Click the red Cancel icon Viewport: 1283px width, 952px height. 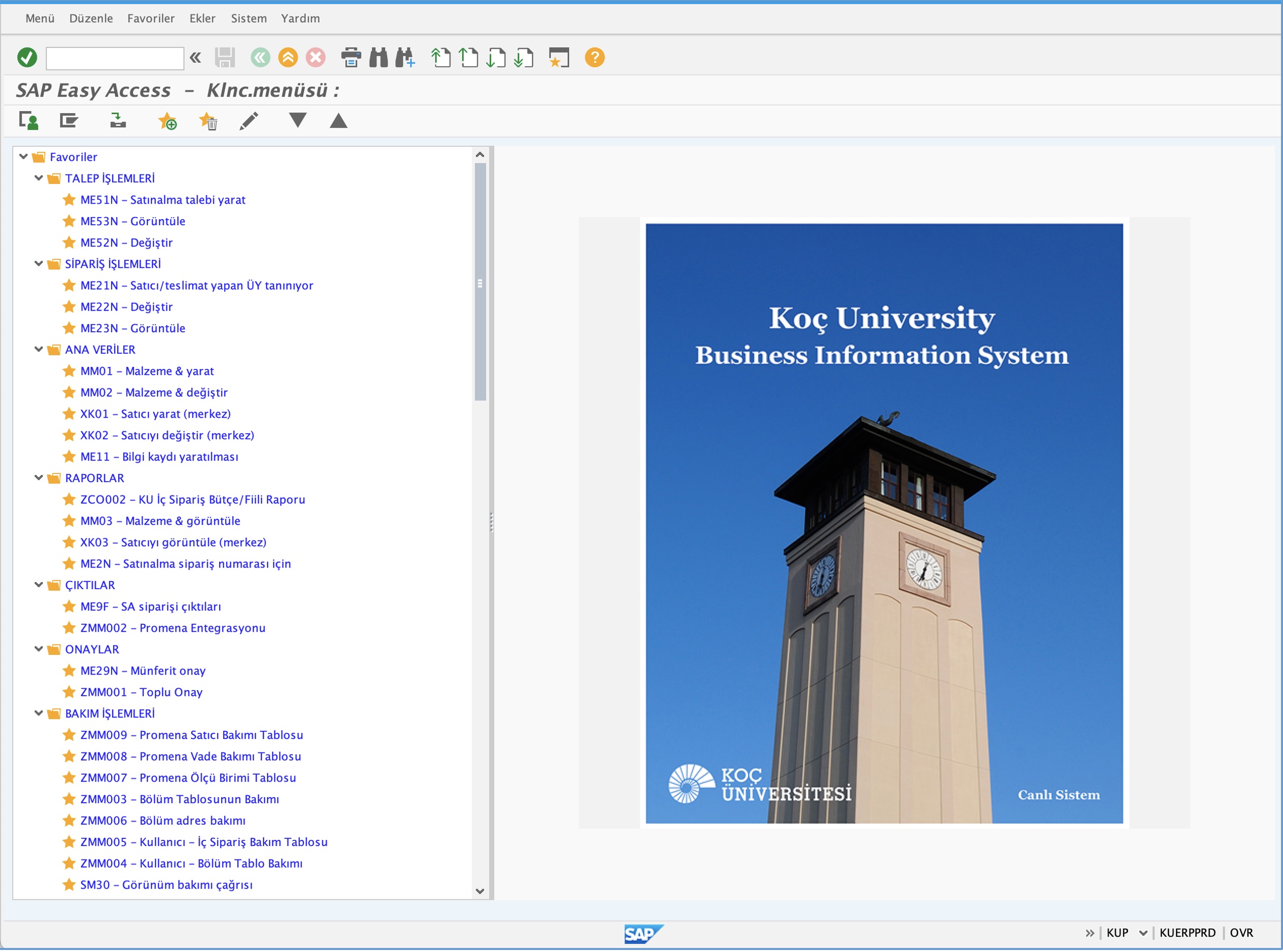tap(315, 57)
